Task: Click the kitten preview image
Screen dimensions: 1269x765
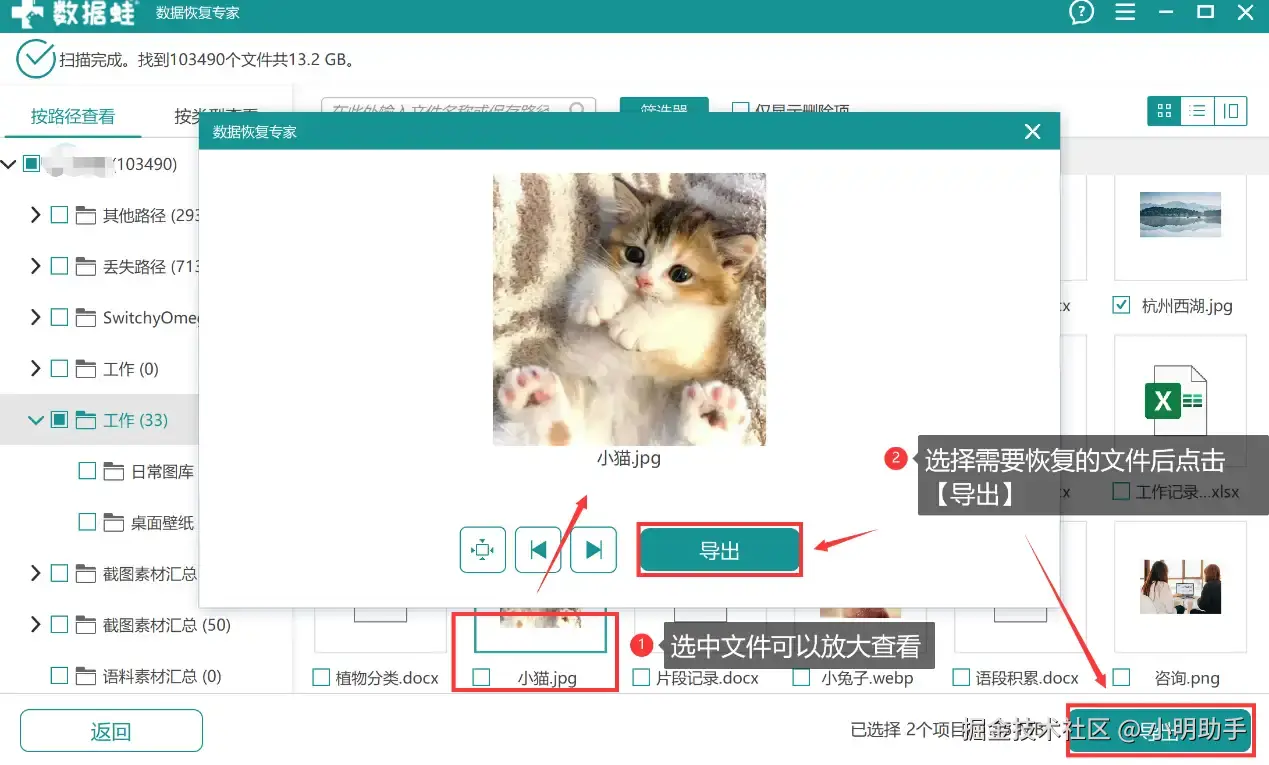Action: (x=629, y=309)
